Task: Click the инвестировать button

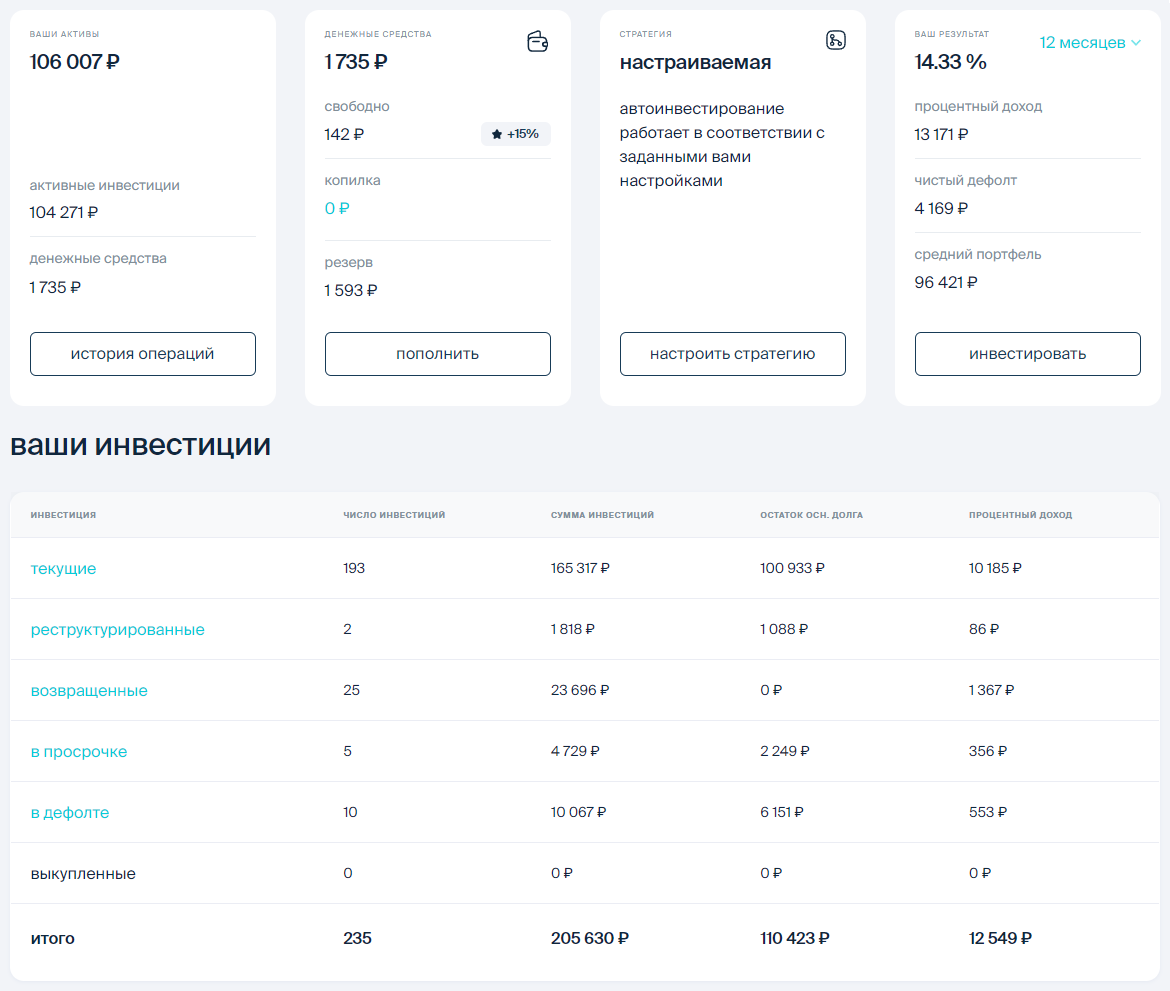Action: (1027, 353)
